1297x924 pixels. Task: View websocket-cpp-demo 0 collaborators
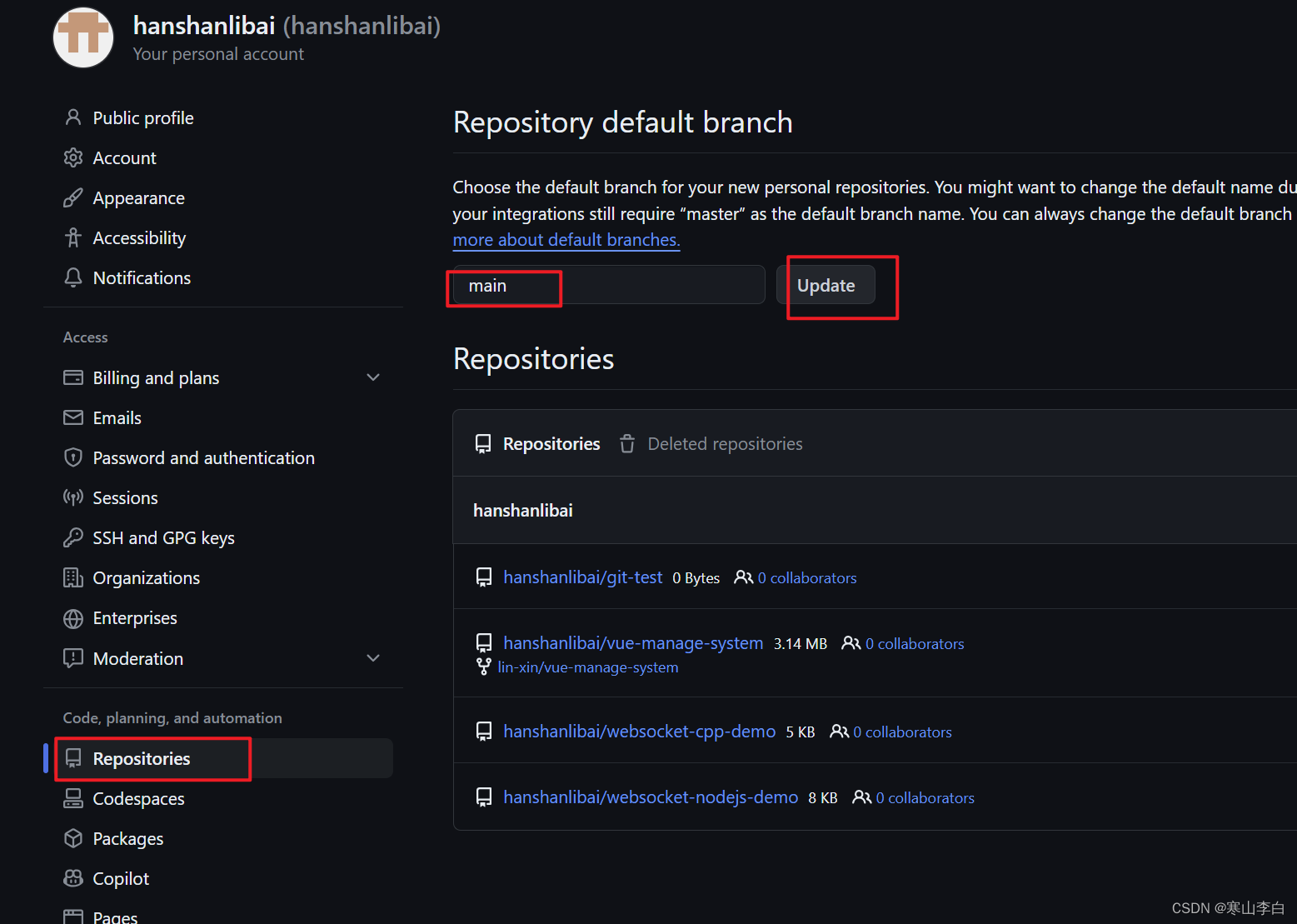pos(902,732)
